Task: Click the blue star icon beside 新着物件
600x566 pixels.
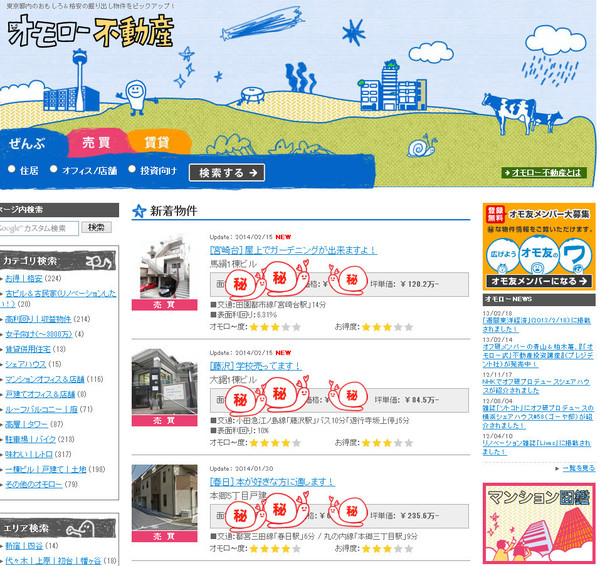Action: 139,211
